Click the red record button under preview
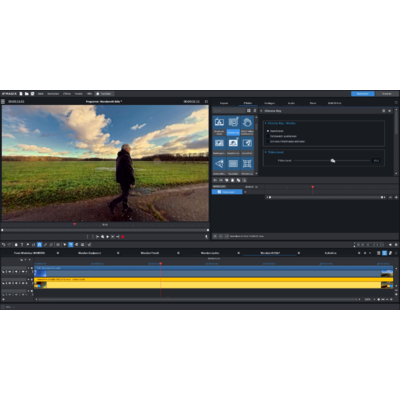Screen dimensions: 400x400 point(123,237)
